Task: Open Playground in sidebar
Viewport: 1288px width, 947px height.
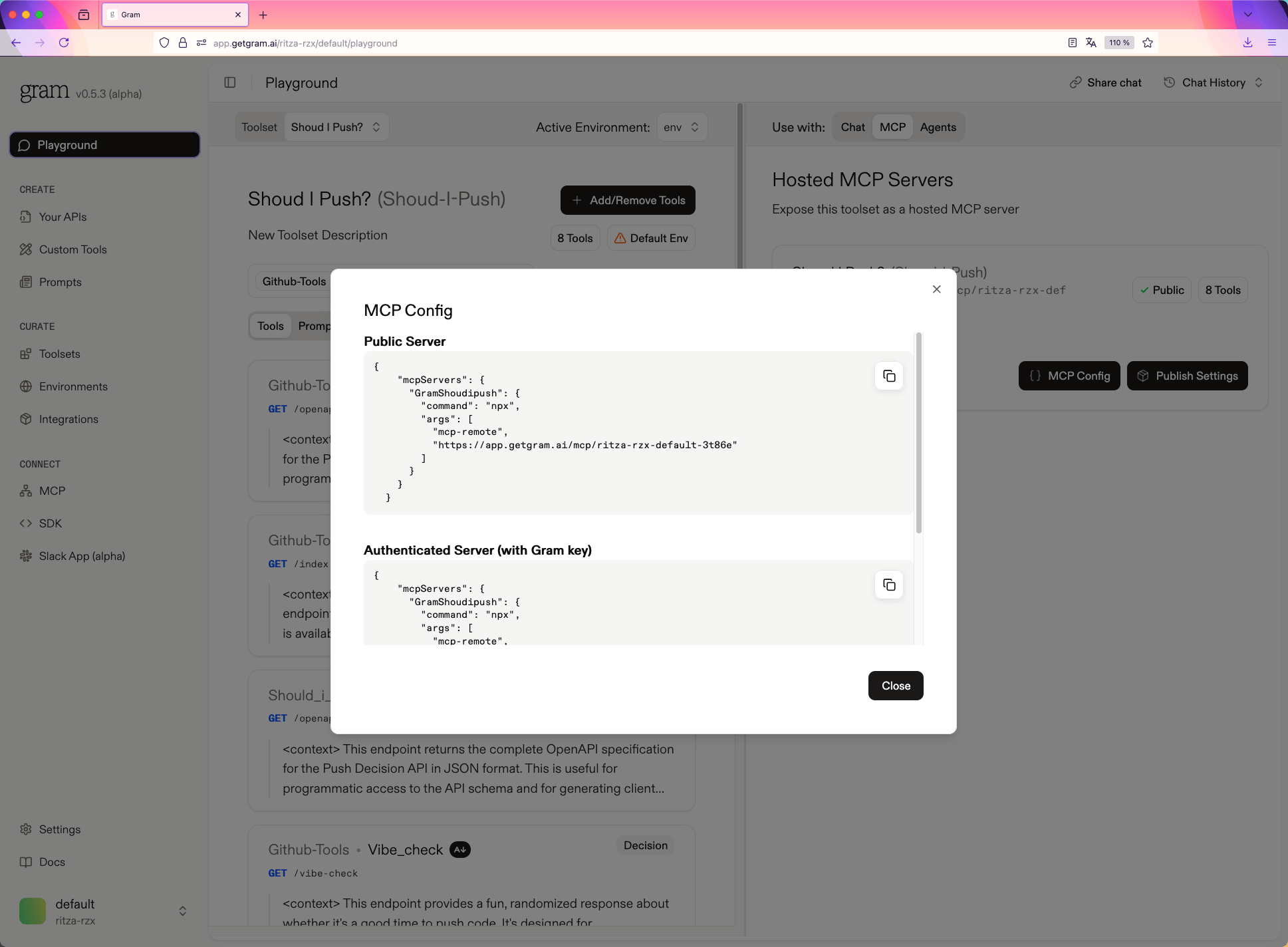Action: click(x=104, y=145)
